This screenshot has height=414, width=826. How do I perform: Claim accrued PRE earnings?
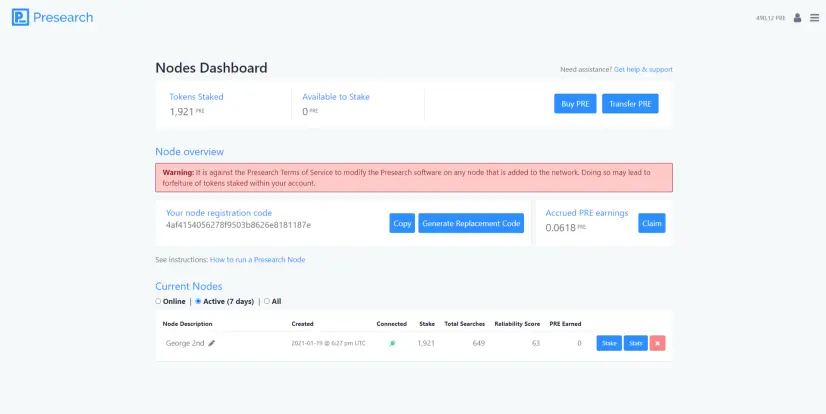(652, 223)
